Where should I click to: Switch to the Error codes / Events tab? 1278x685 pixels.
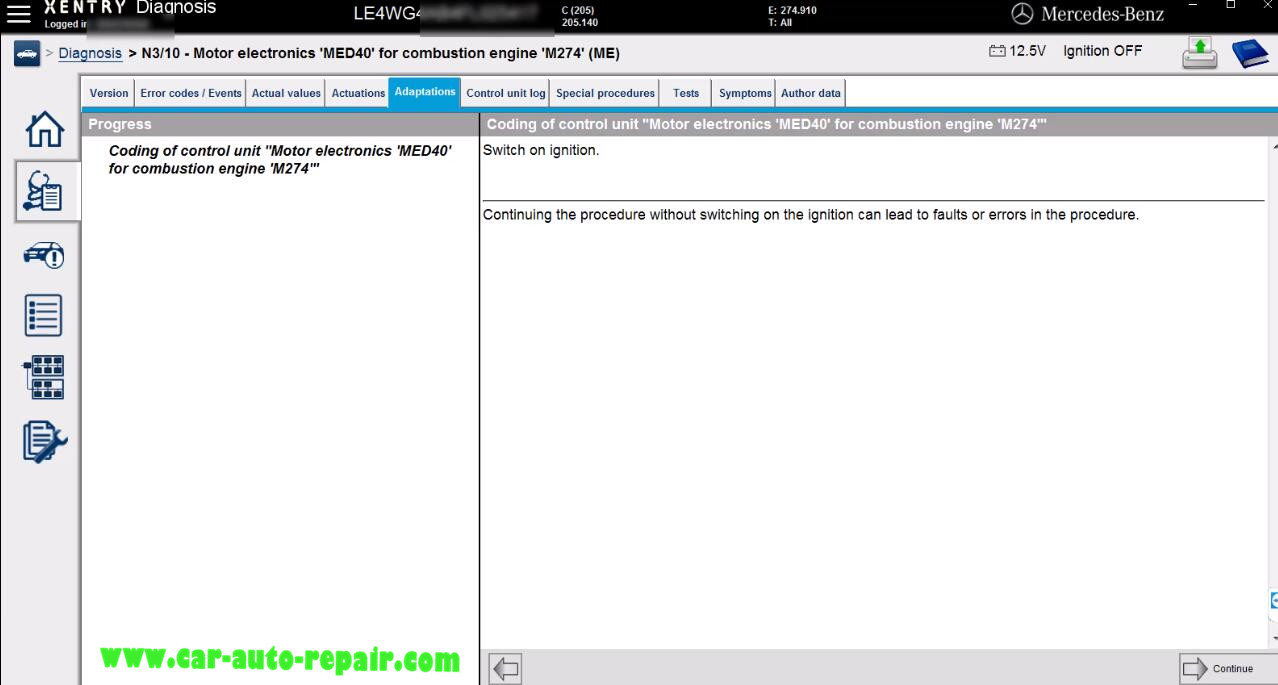[191, 93]
